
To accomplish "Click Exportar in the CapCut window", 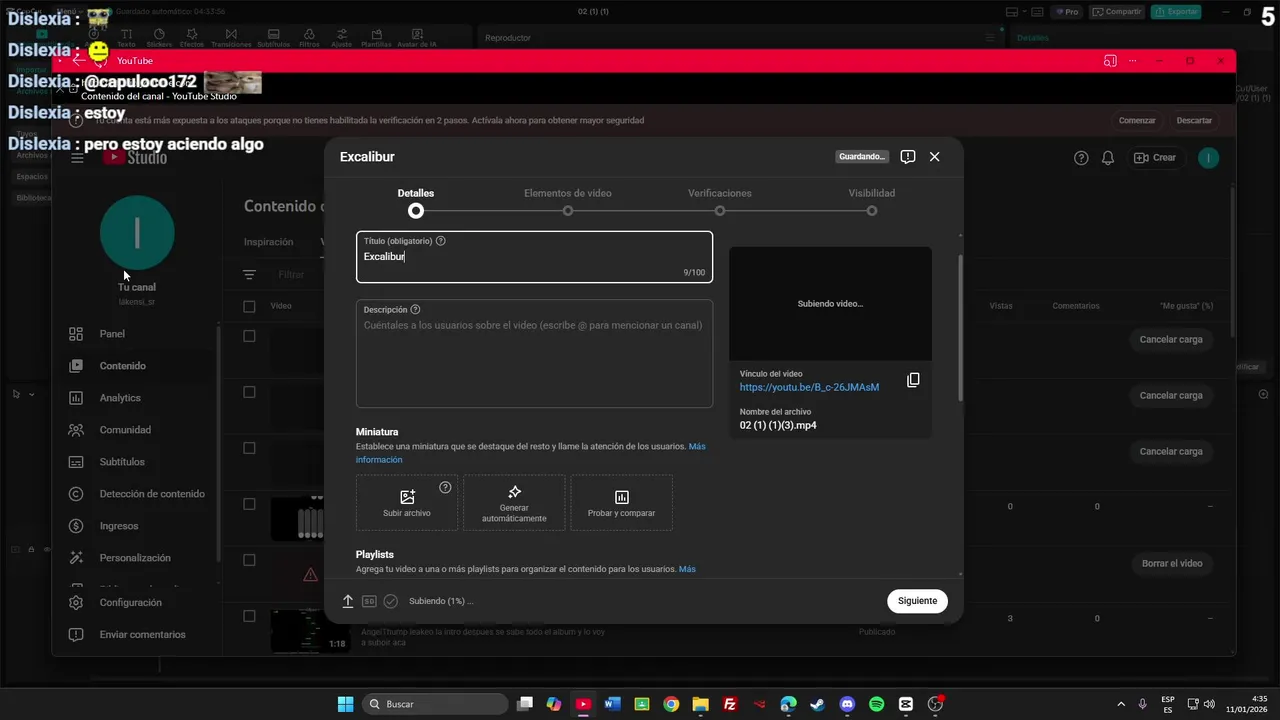I will click(1175, 12).
